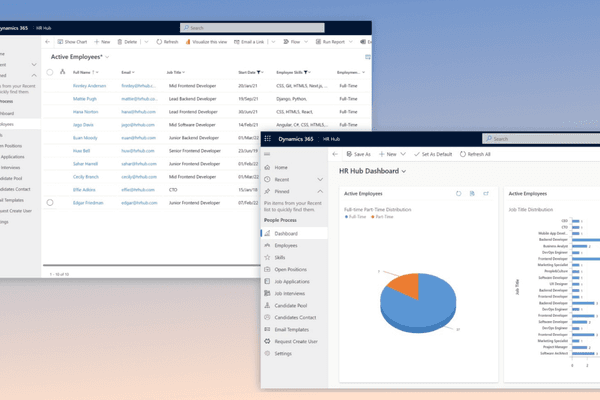The width and height of the screenshot is (600, 400).
Task: Select Candidates Contact in the sidebar
Action: click(x=295, y=318)
